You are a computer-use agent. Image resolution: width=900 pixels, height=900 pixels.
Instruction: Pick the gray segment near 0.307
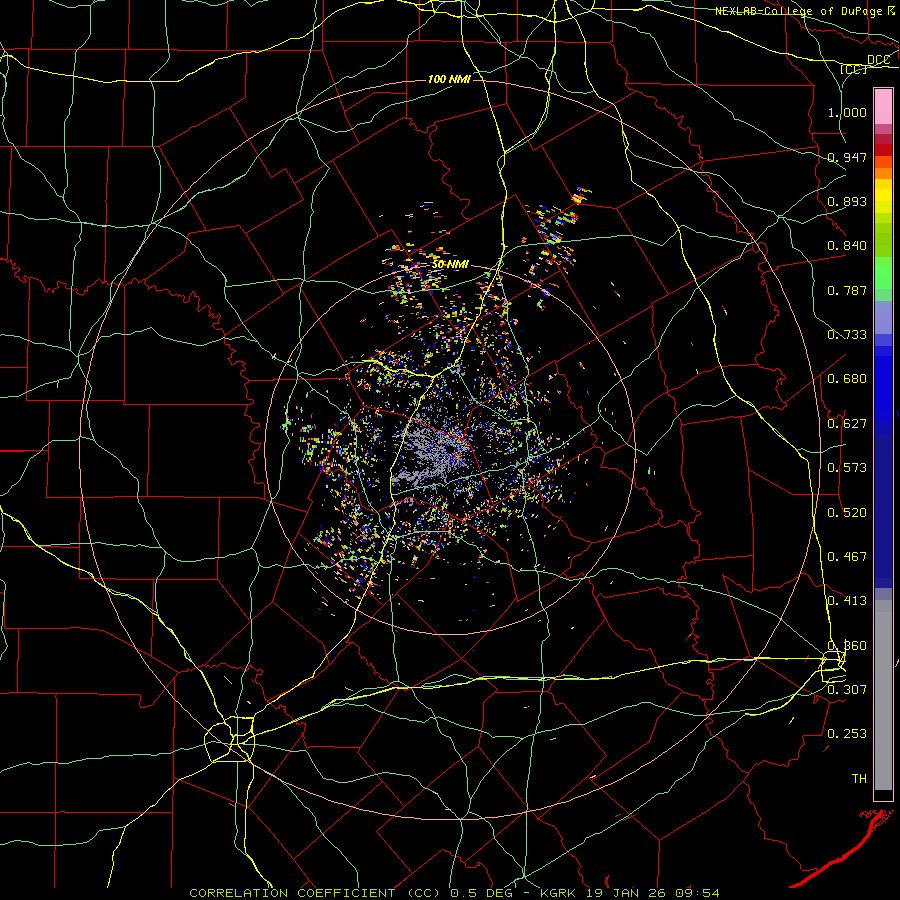883,695
